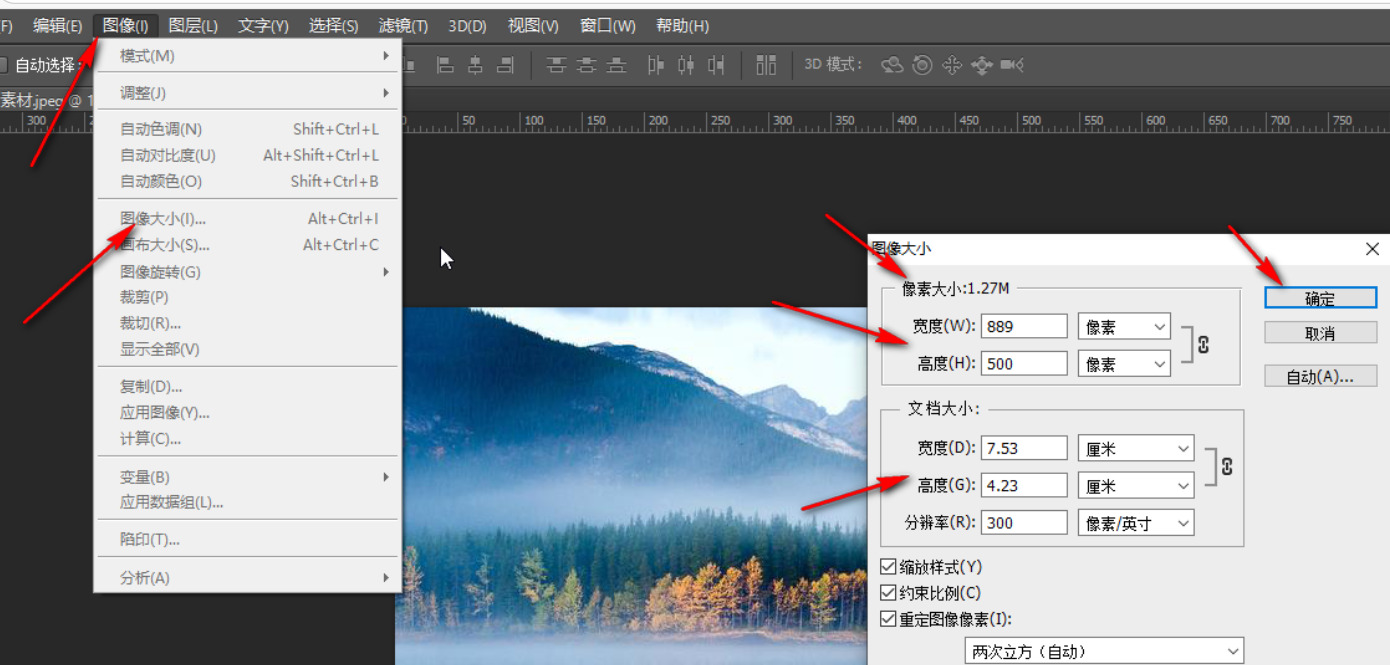Select the 3D rotate object mode icon
Image resolution: width=1390 pixels, height=665 pixels.
pos(892,65)
